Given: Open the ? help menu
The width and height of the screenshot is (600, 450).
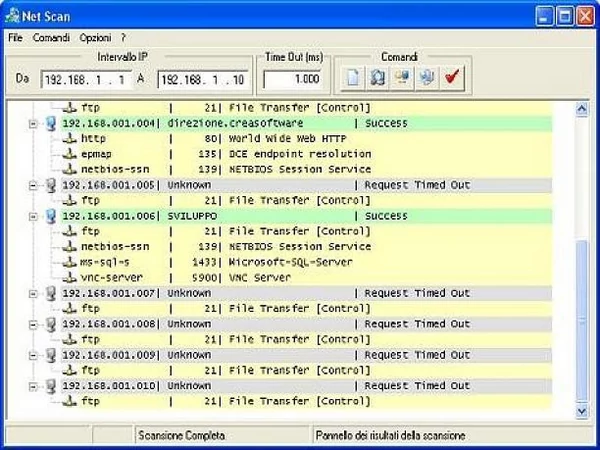Looking at the screenshot, I should (x=123, y=38).
